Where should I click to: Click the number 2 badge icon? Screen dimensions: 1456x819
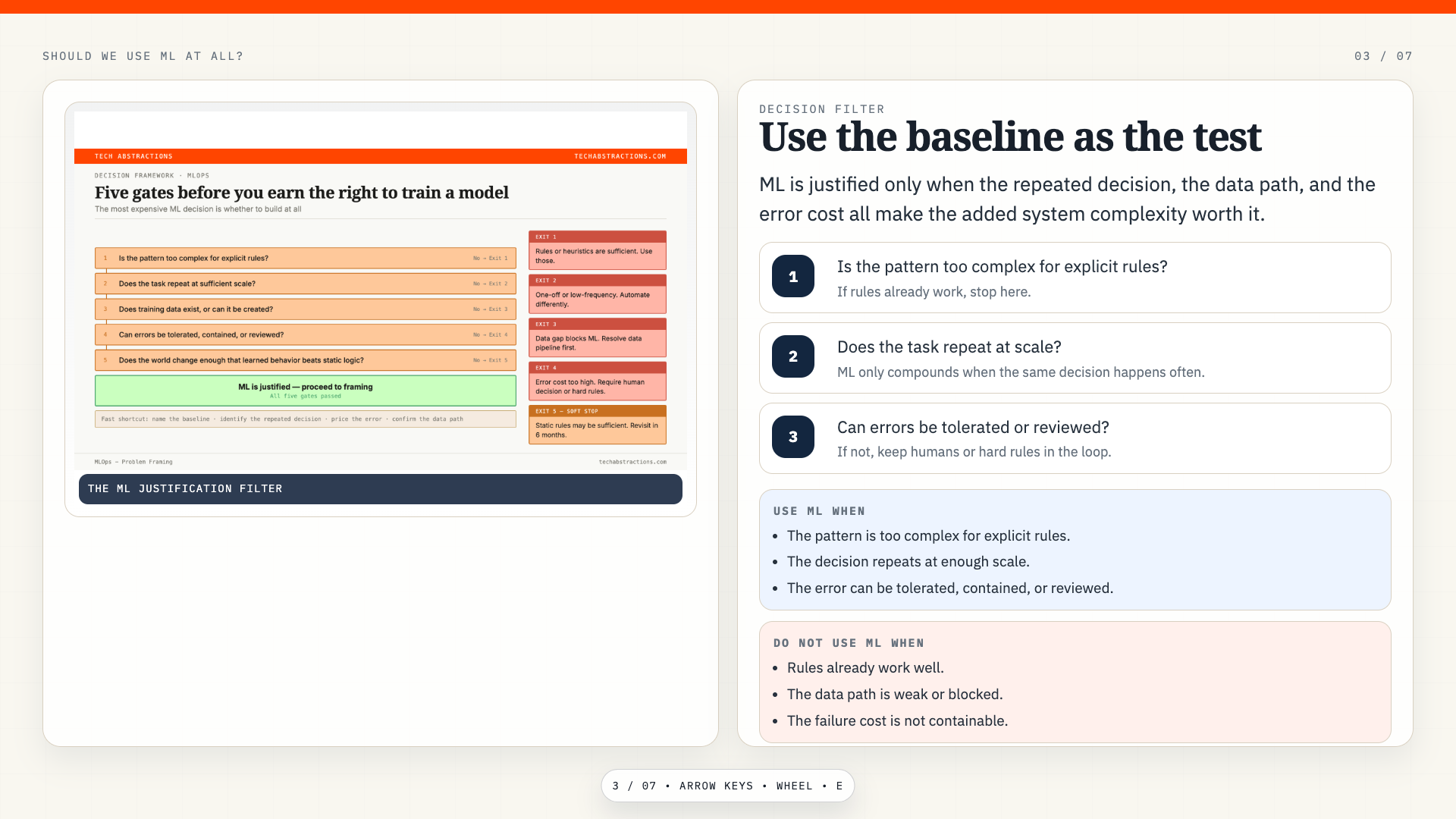click(x=793, y=356)
